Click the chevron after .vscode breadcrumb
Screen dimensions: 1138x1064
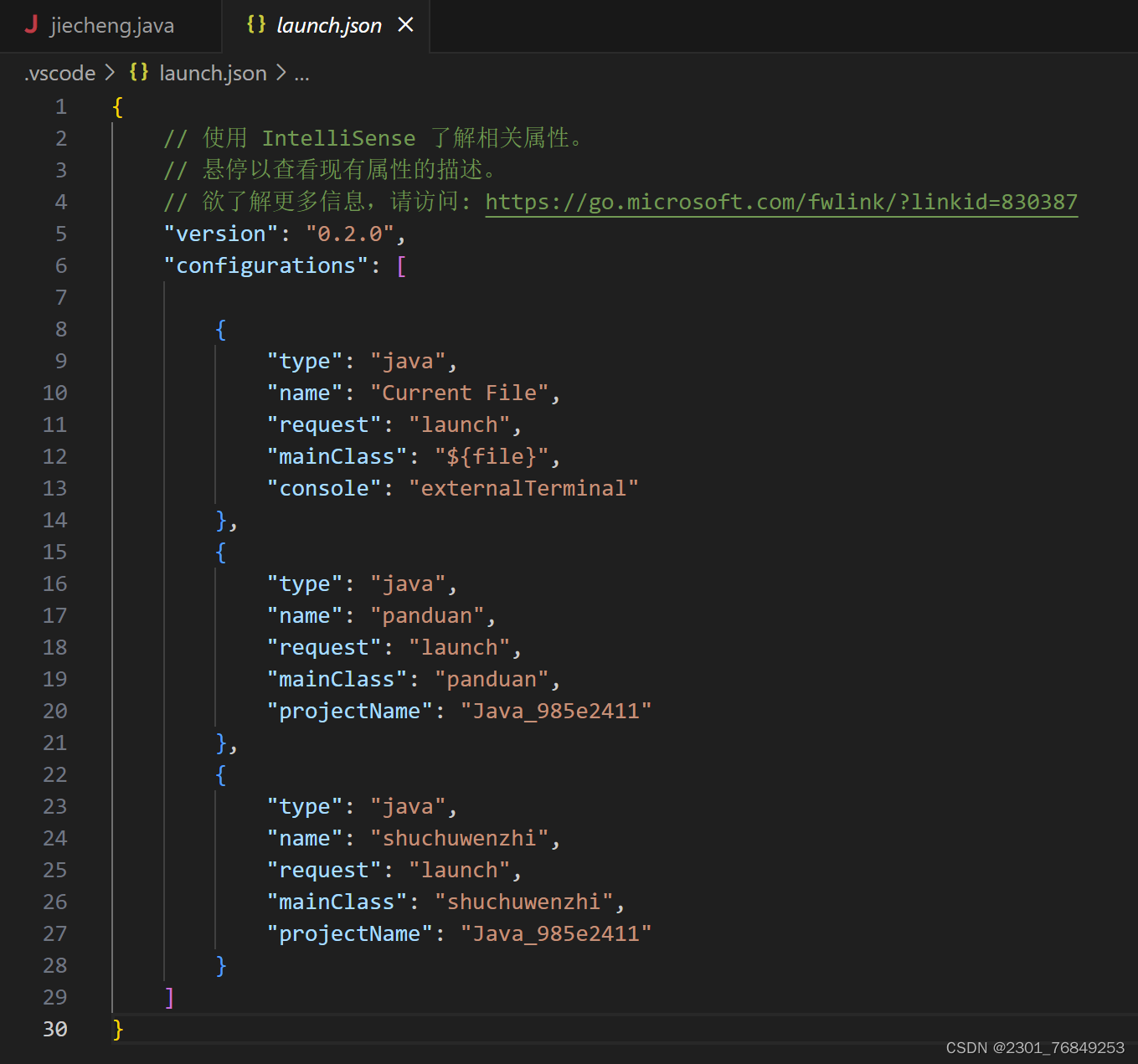(109, 73)
